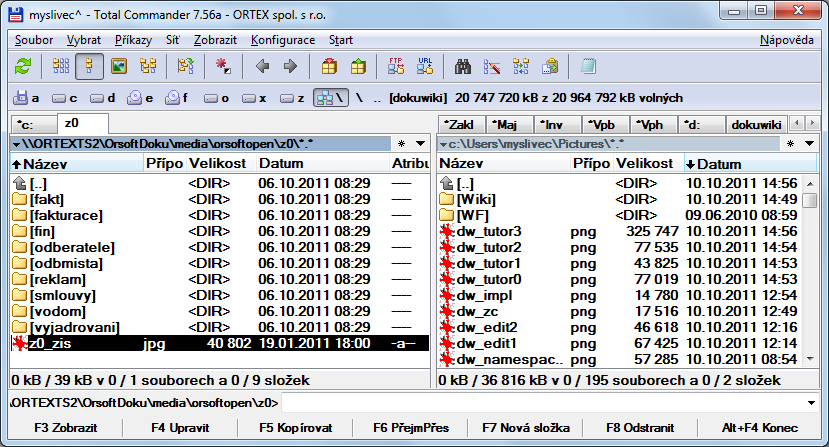Switch to thumbnail view icon
The width and height of the screenshot is (829, 447).
[x=120, y=67]
